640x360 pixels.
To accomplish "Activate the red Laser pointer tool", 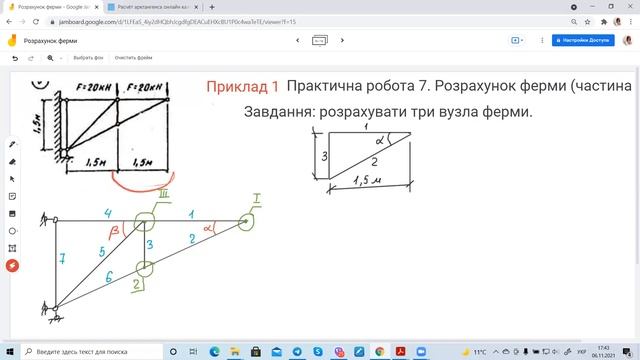I will pos(12,266).
